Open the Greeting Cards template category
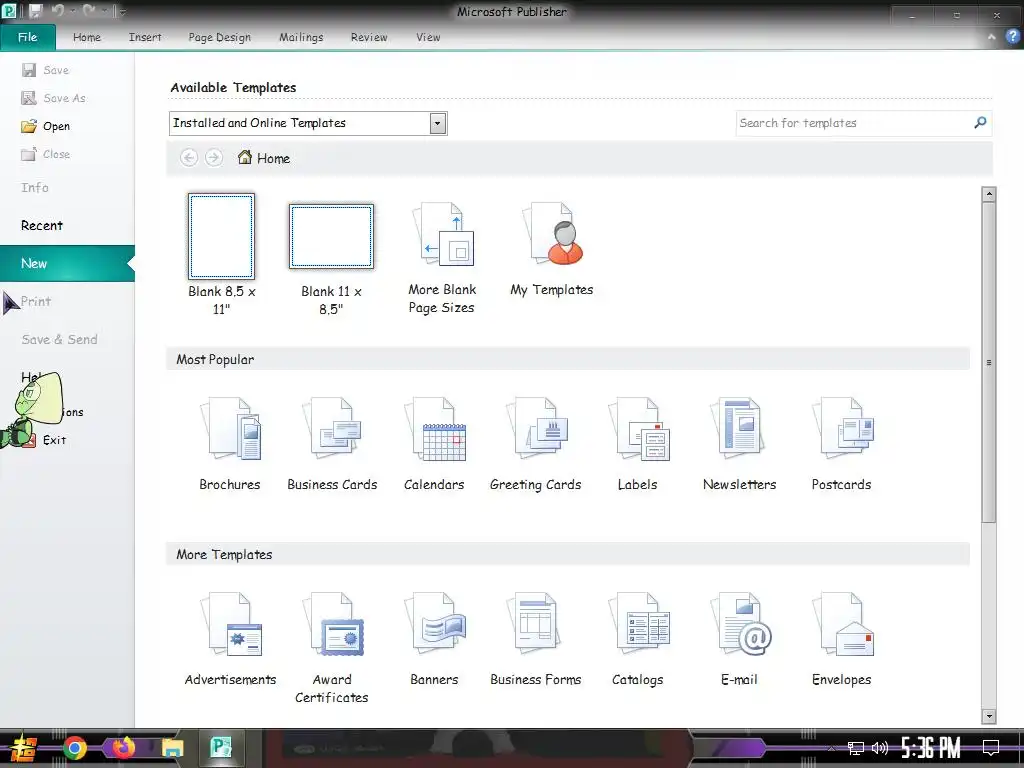 click(x=536, y=444)
